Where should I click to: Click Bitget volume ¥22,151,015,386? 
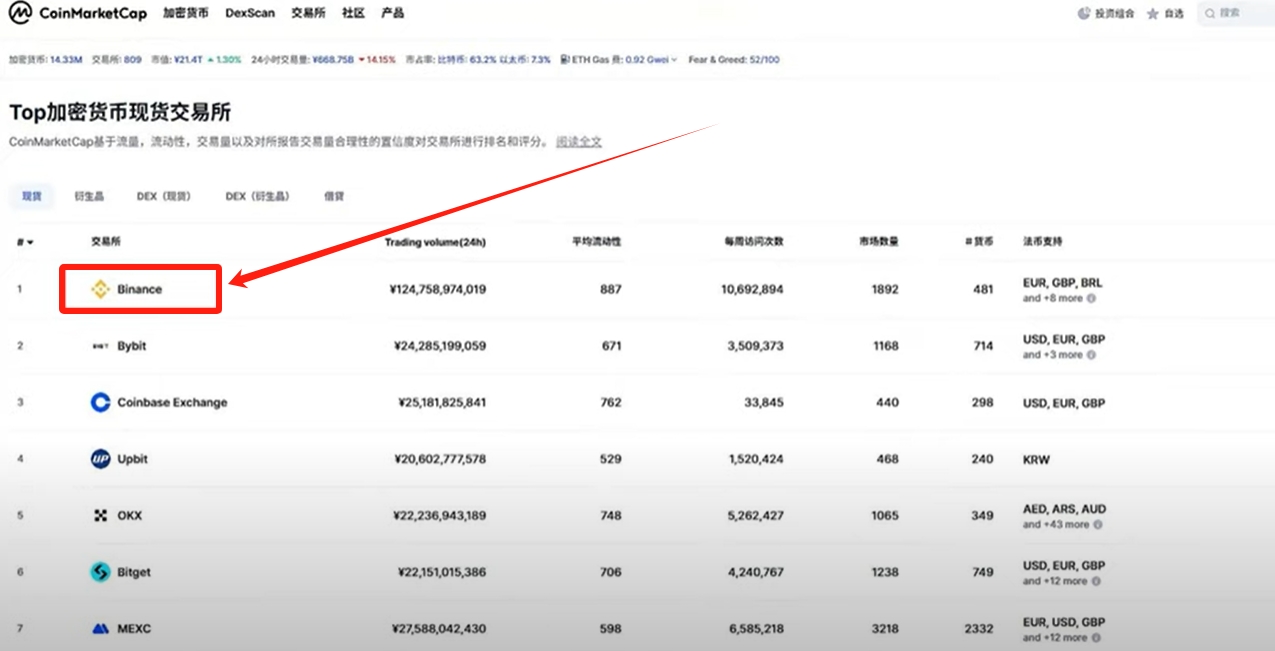441,572
